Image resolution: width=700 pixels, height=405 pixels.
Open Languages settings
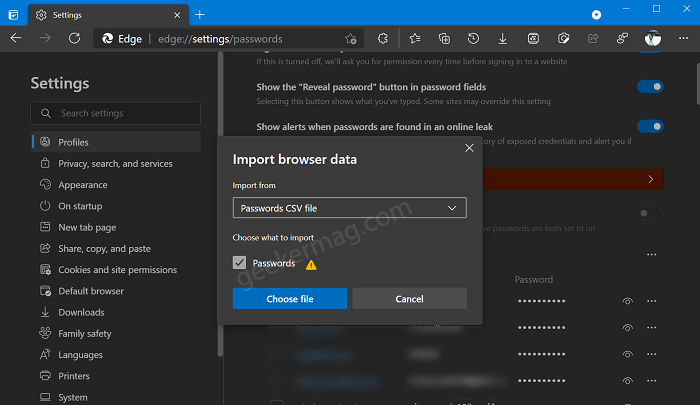coord(116,355)
